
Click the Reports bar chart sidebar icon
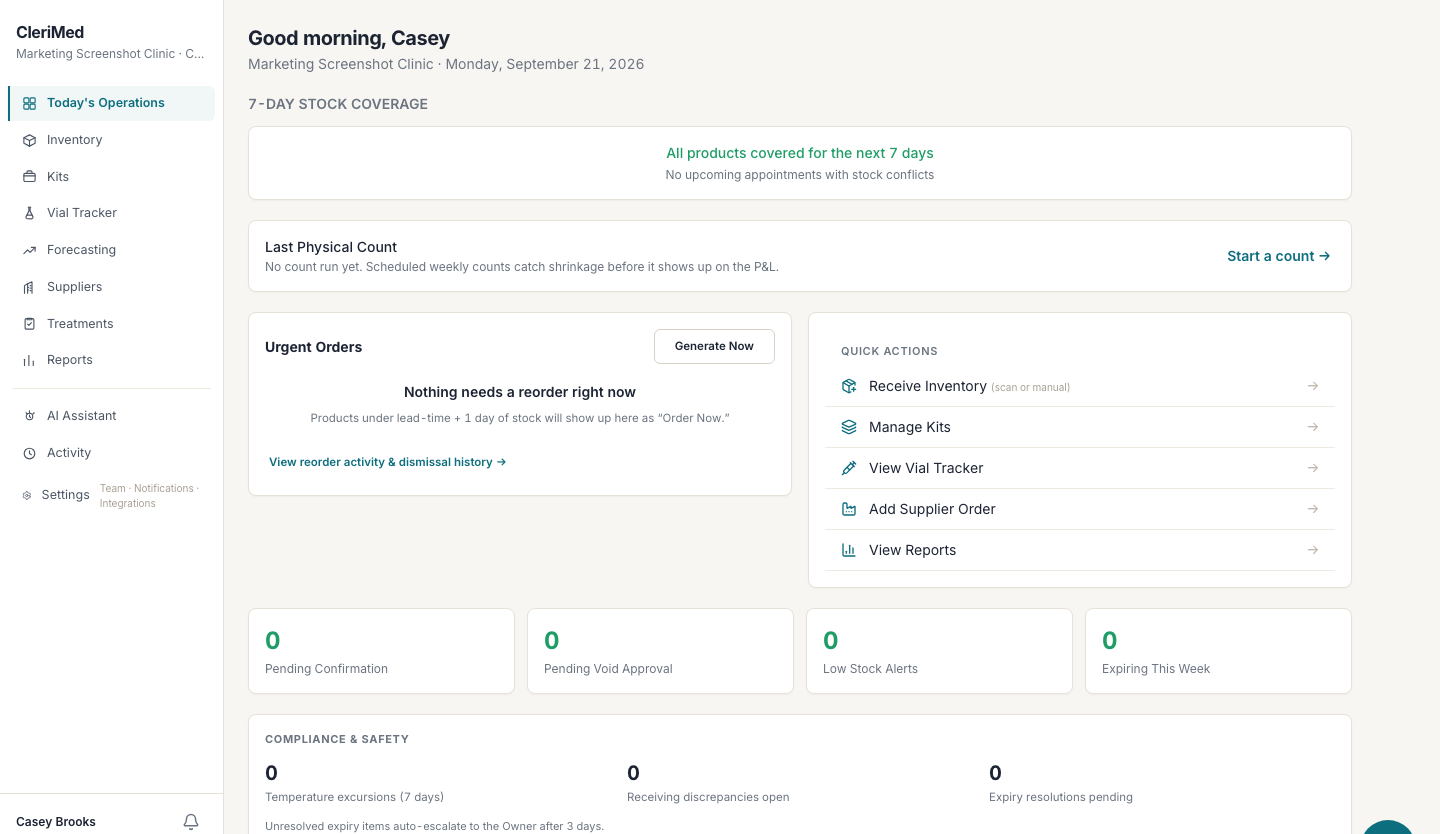[x=29, y=360]
